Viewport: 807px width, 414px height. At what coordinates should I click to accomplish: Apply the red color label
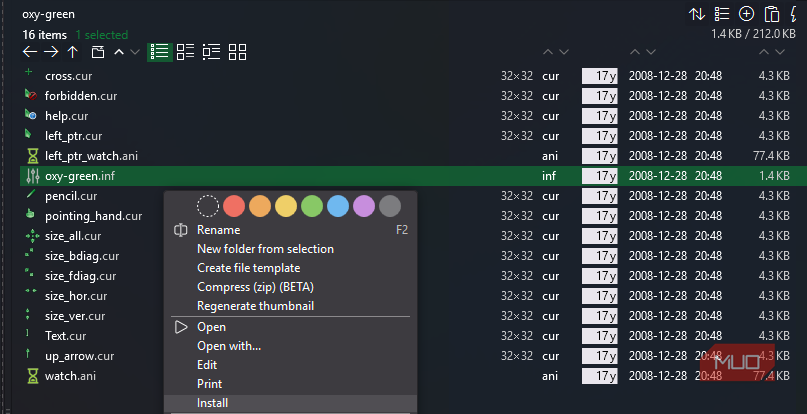234,206
